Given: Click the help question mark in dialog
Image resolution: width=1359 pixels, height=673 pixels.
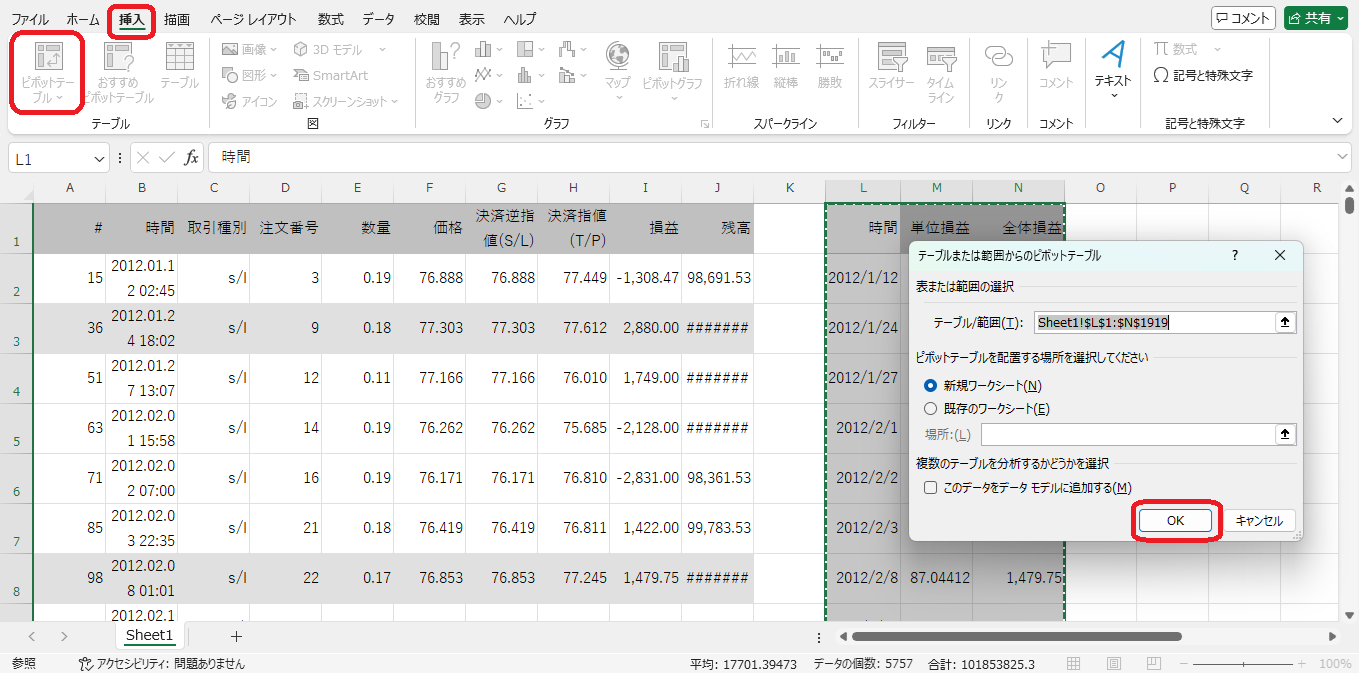Looking at the screenshot, I should point(1234,256).
